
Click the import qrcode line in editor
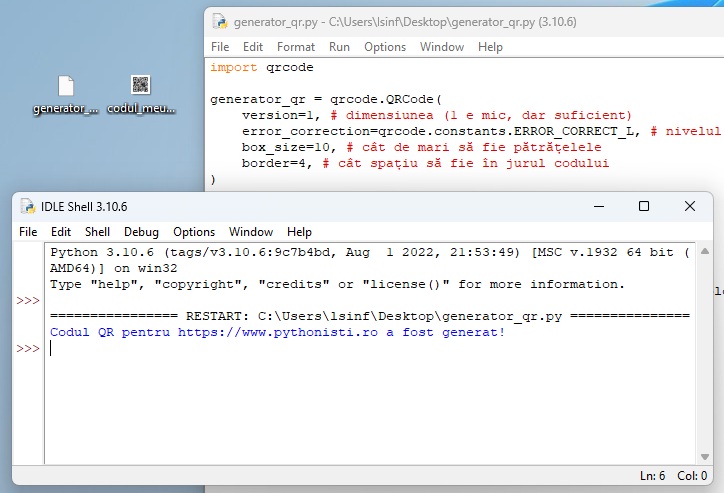coord(262,68)
